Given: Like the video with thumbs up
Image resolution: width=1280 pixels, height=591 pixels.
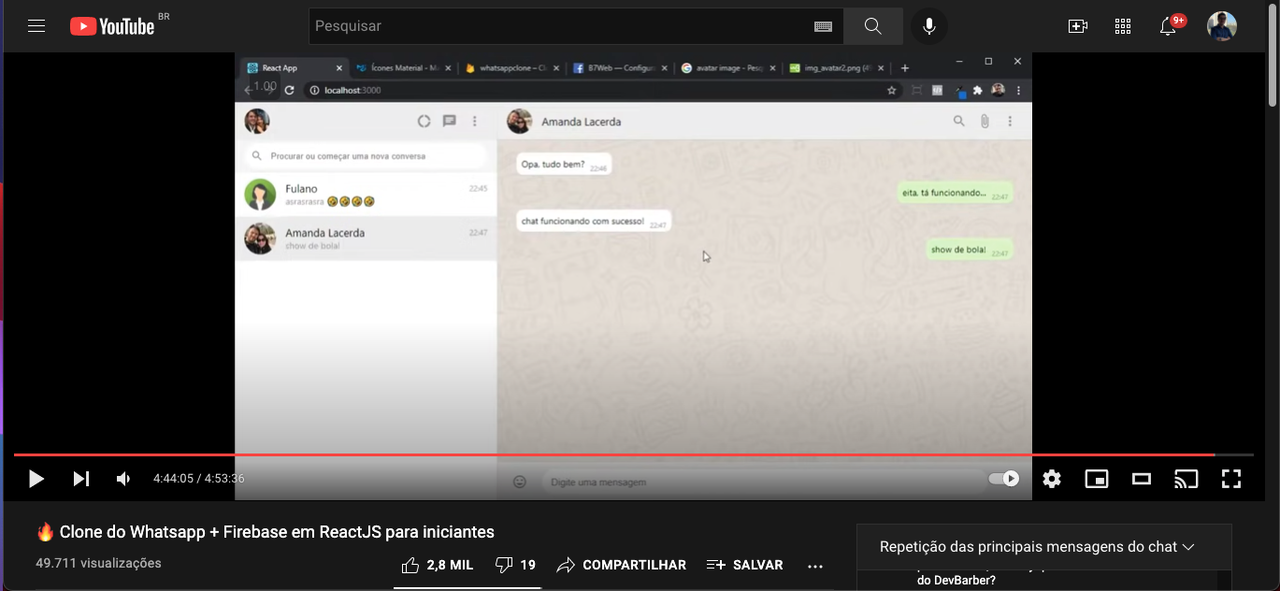Looking at the screenshot, I should click(437, 565).
